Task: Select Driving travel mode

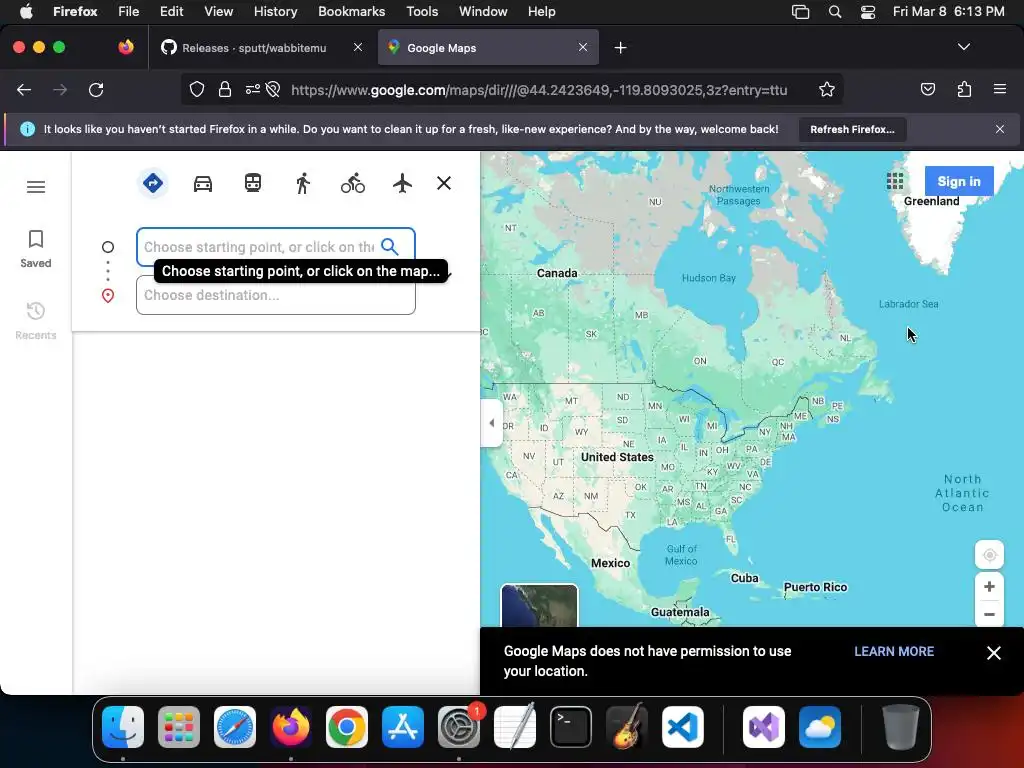Action: coord(203,184)
